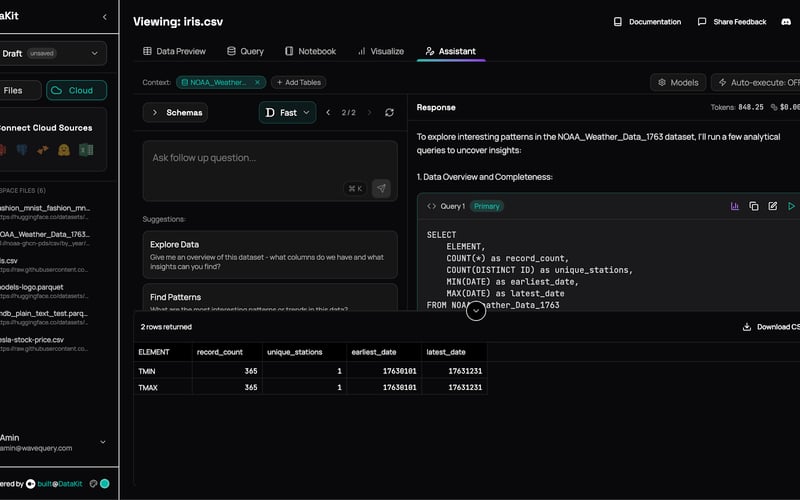Click the Primary badge on Query 1
Screen dimensions: 800x500
pyautogui.click(x=486, y=206)
